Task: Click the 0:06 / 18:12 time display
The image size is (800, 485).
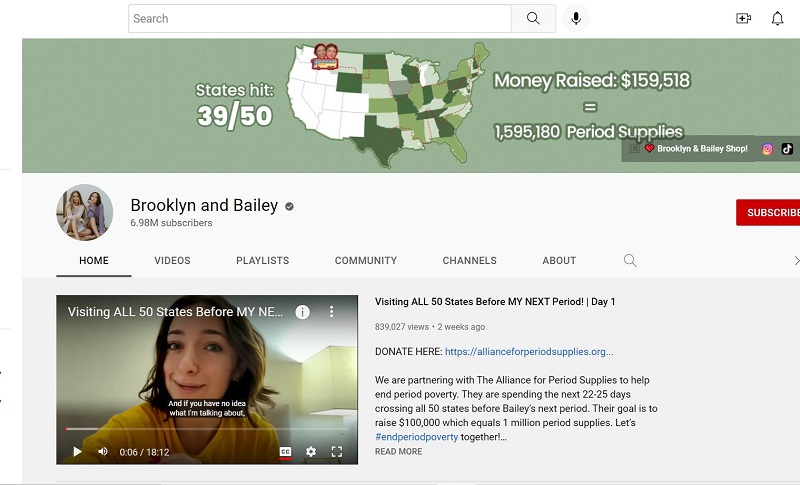Action: pyautogui.click(x=144, y=452)
